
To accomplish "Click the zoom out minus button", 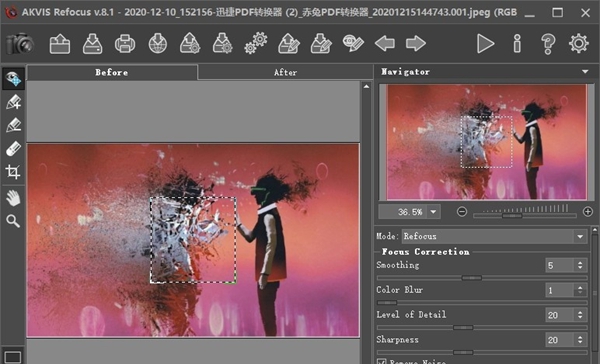I will [462, 212].
